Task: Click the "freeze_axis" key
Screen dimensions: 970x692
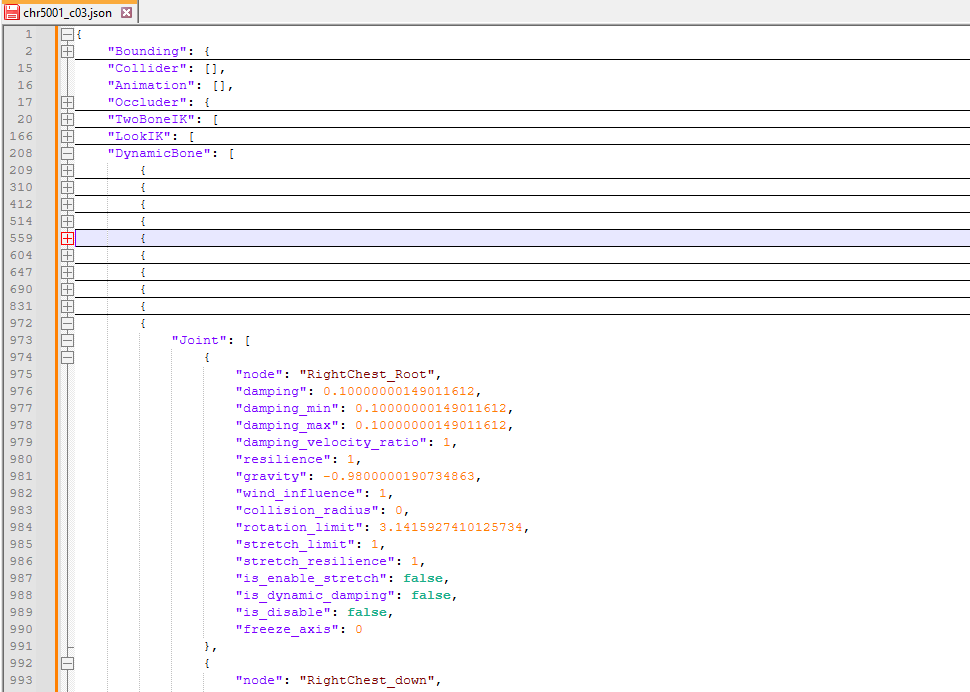Action: click(287, 630)
